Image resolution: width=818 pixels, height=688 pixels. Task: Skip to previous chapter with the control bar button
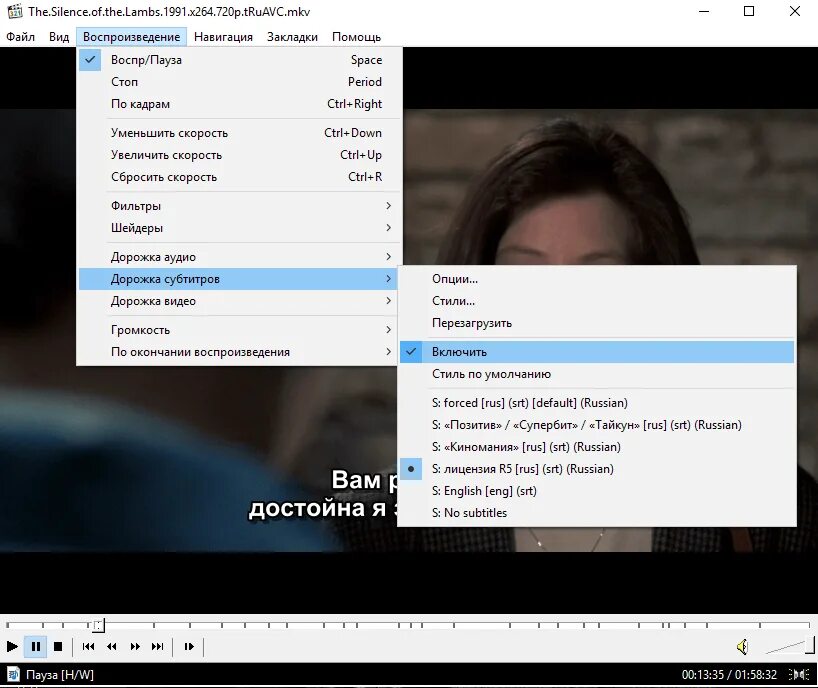pyautogui.click(x=88, y=647)
